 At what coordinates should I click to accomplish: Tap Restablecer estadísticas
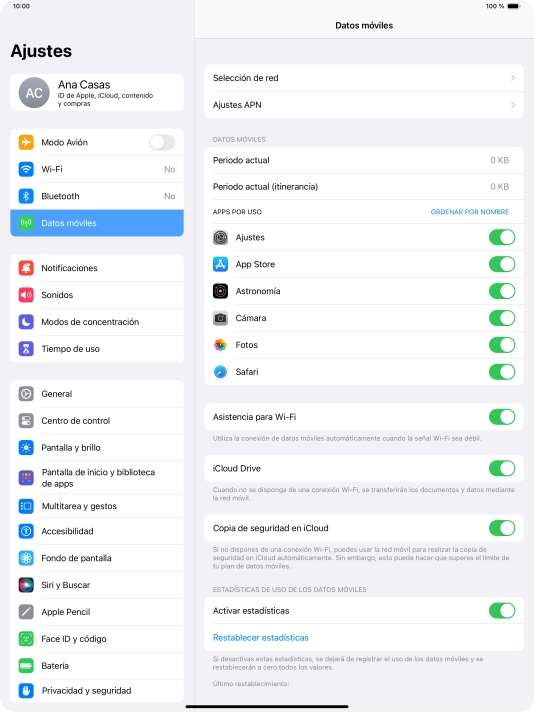[261, 638]
